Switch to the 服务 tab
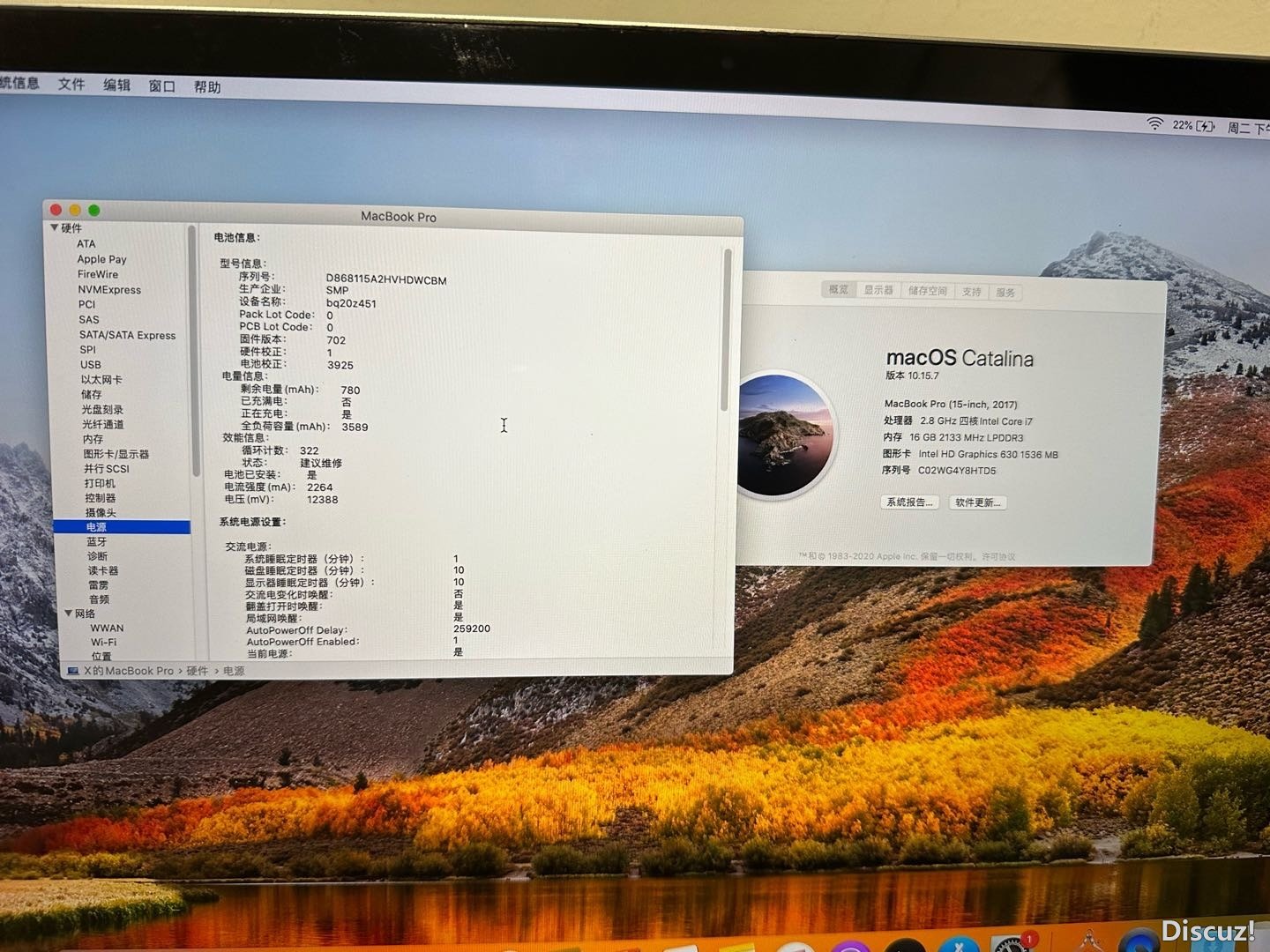 (x=1005, y=293)
